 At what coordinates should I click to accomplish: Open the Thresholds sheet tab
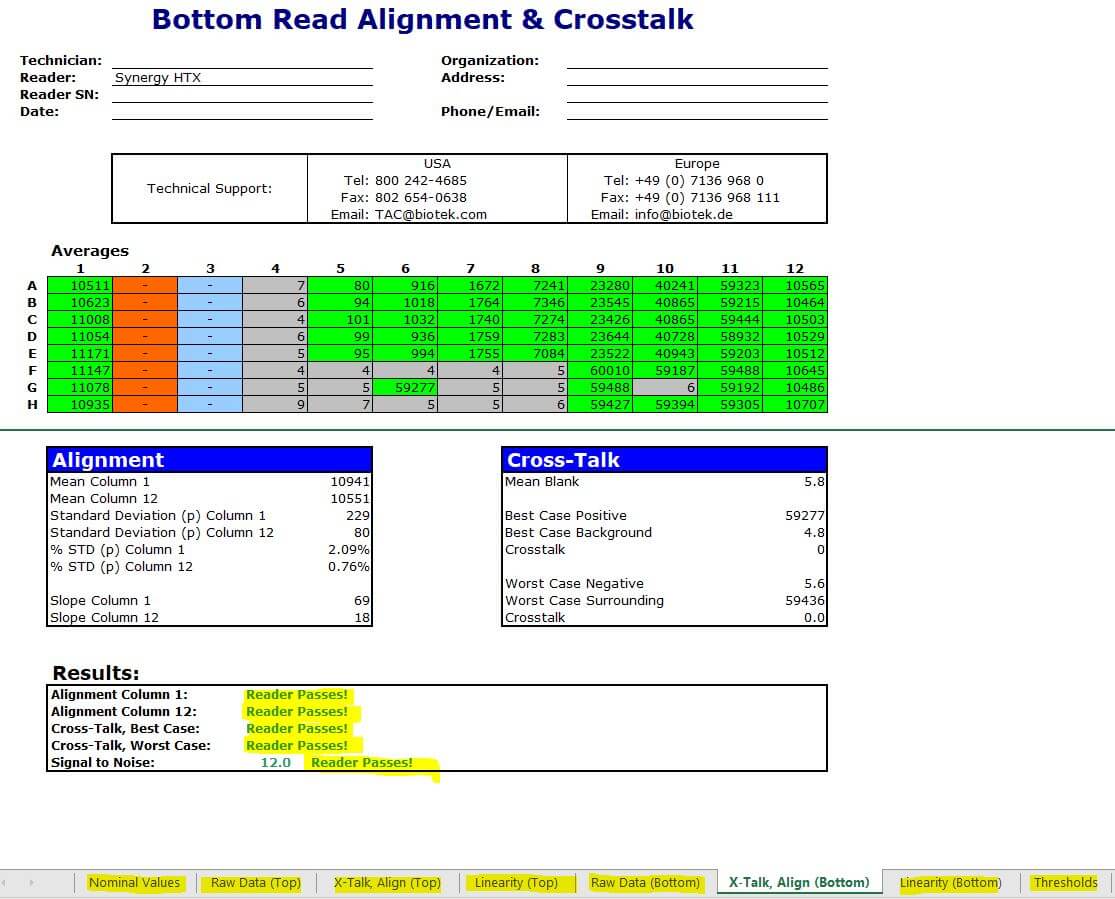tap(1065, 883)
